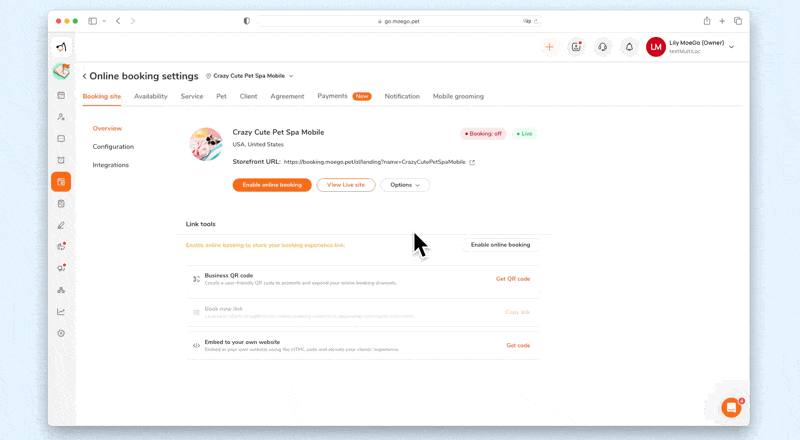Image resolution: width=800 pixels, height=440 pixels.
Task: Switch to the Pet tab
Action: point(221,96)
